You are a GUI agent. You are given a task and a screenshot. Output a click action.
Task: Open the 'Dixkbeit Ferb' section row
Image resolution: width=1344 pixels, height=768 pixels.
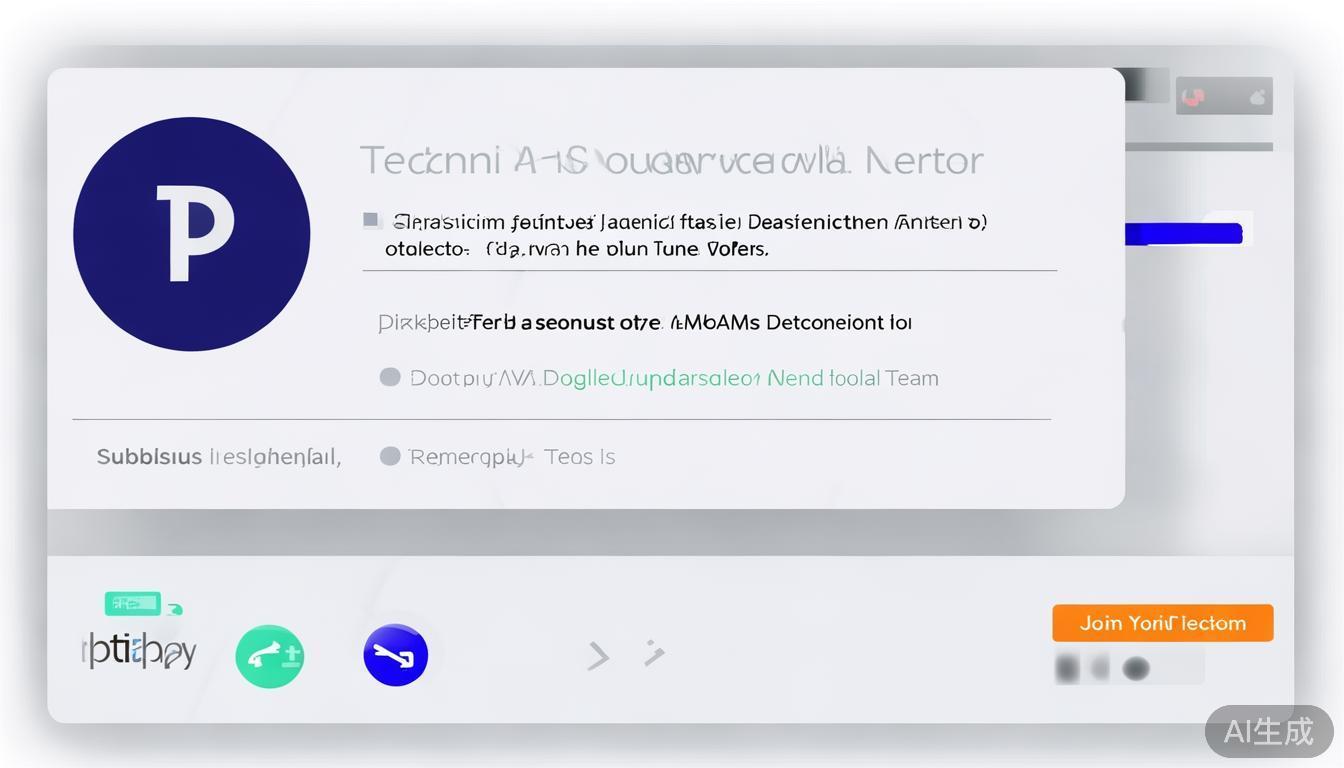(645, 322)
